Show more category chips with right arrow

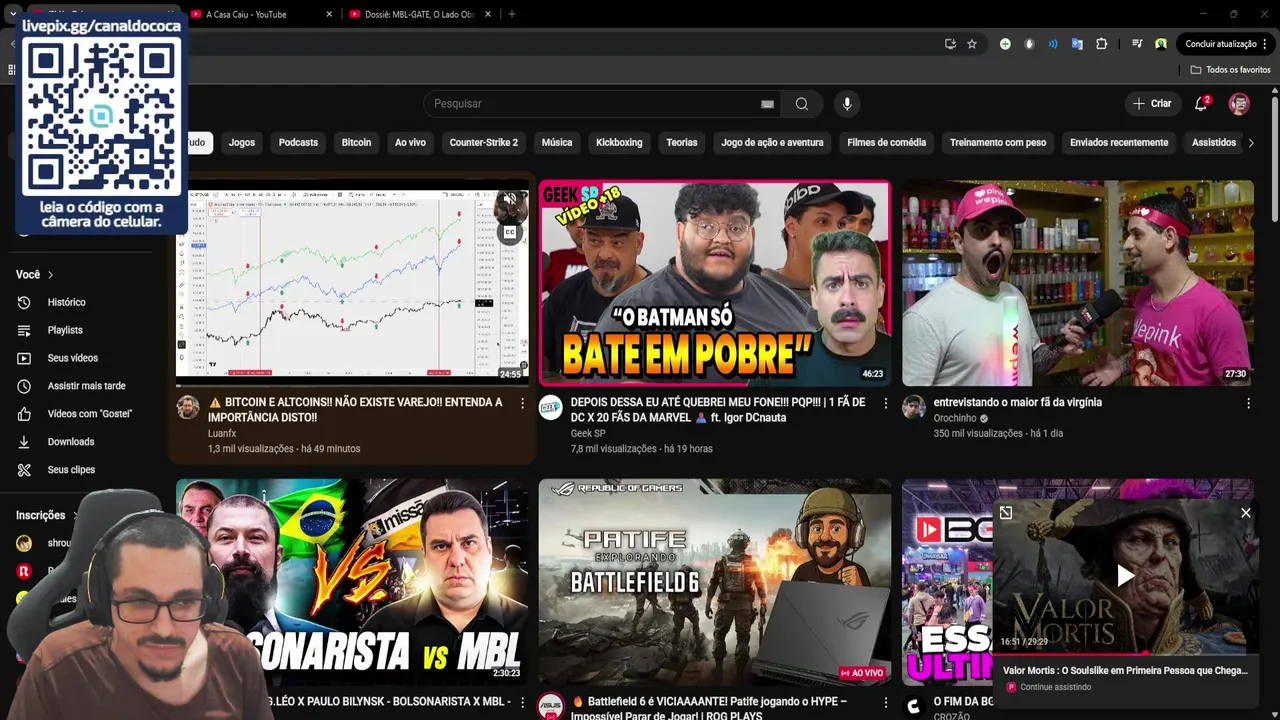1250,143
